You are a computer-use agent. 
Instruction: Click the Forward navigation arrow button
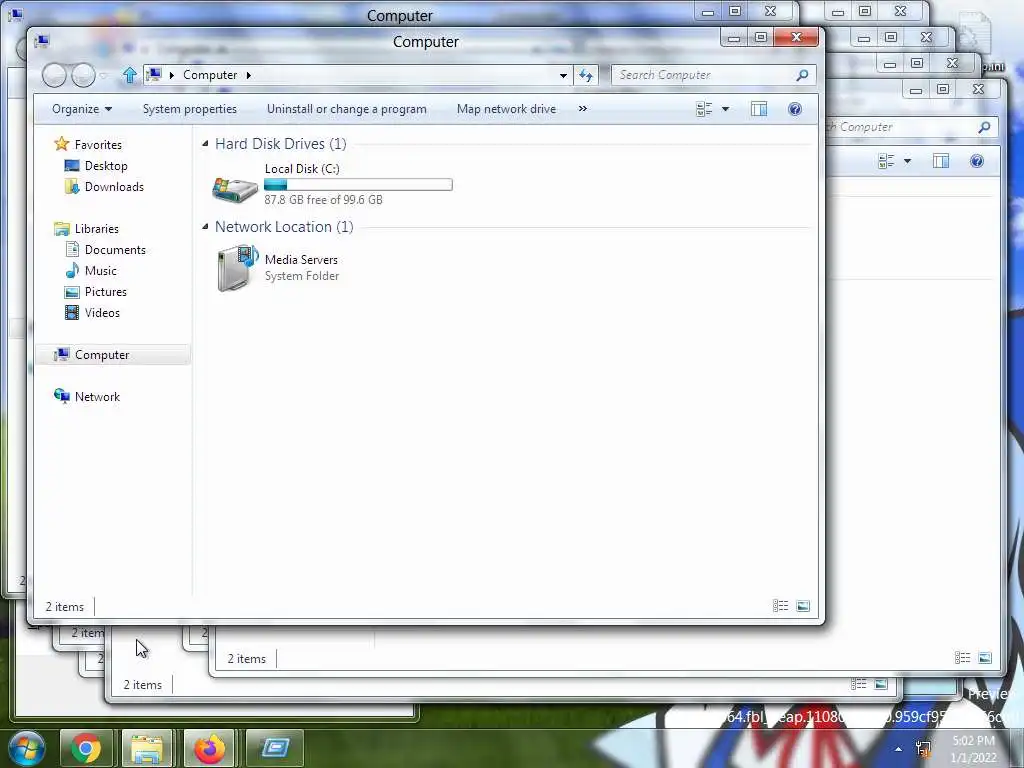point(83,75)
